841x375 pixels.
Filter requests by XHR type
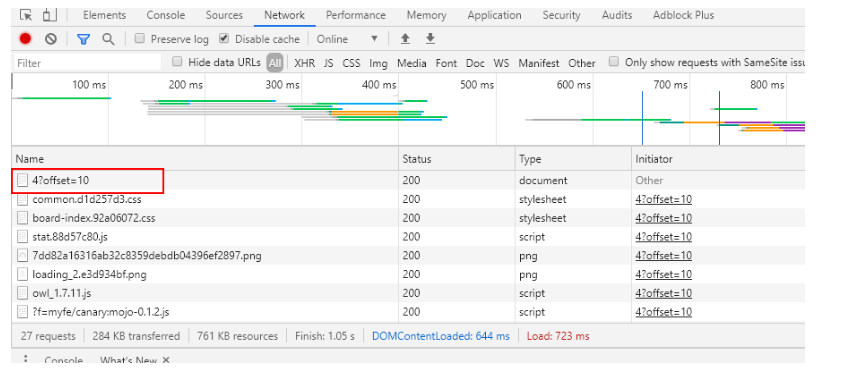pyautogui.click(x=305, y=63)
